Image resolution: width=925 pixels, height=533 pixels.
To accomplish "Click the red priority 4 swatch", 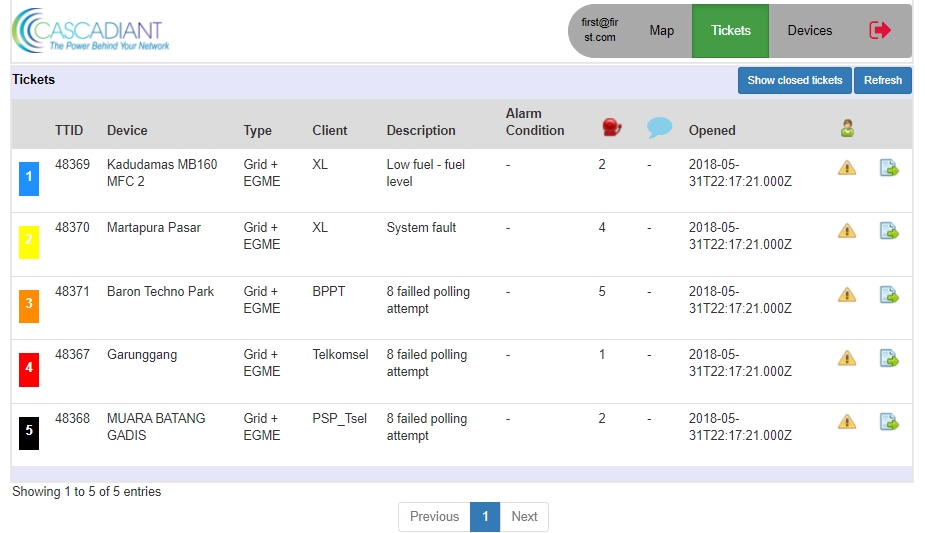I will click(x=29, y=368).
